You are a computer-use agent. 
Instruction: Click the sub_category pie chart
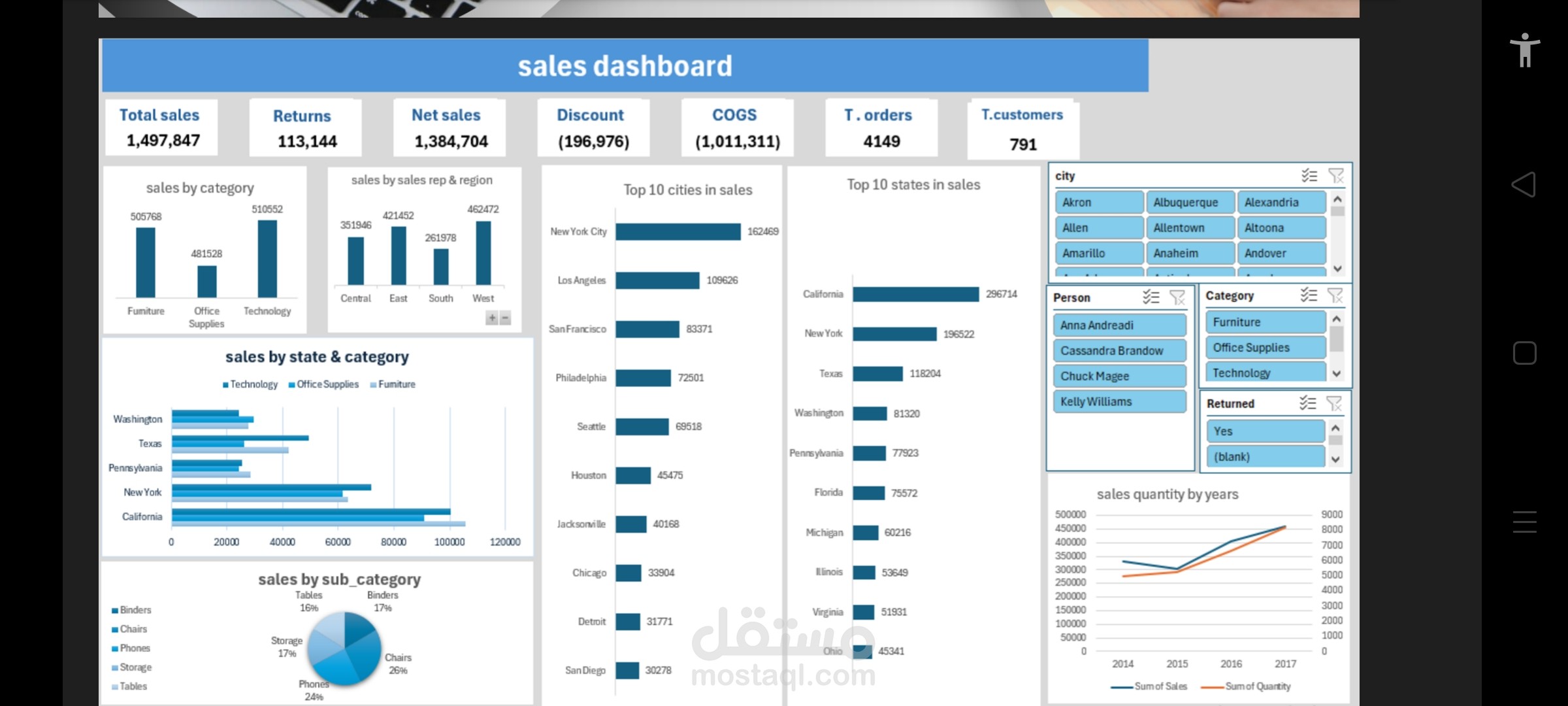[x=344, y=648]
